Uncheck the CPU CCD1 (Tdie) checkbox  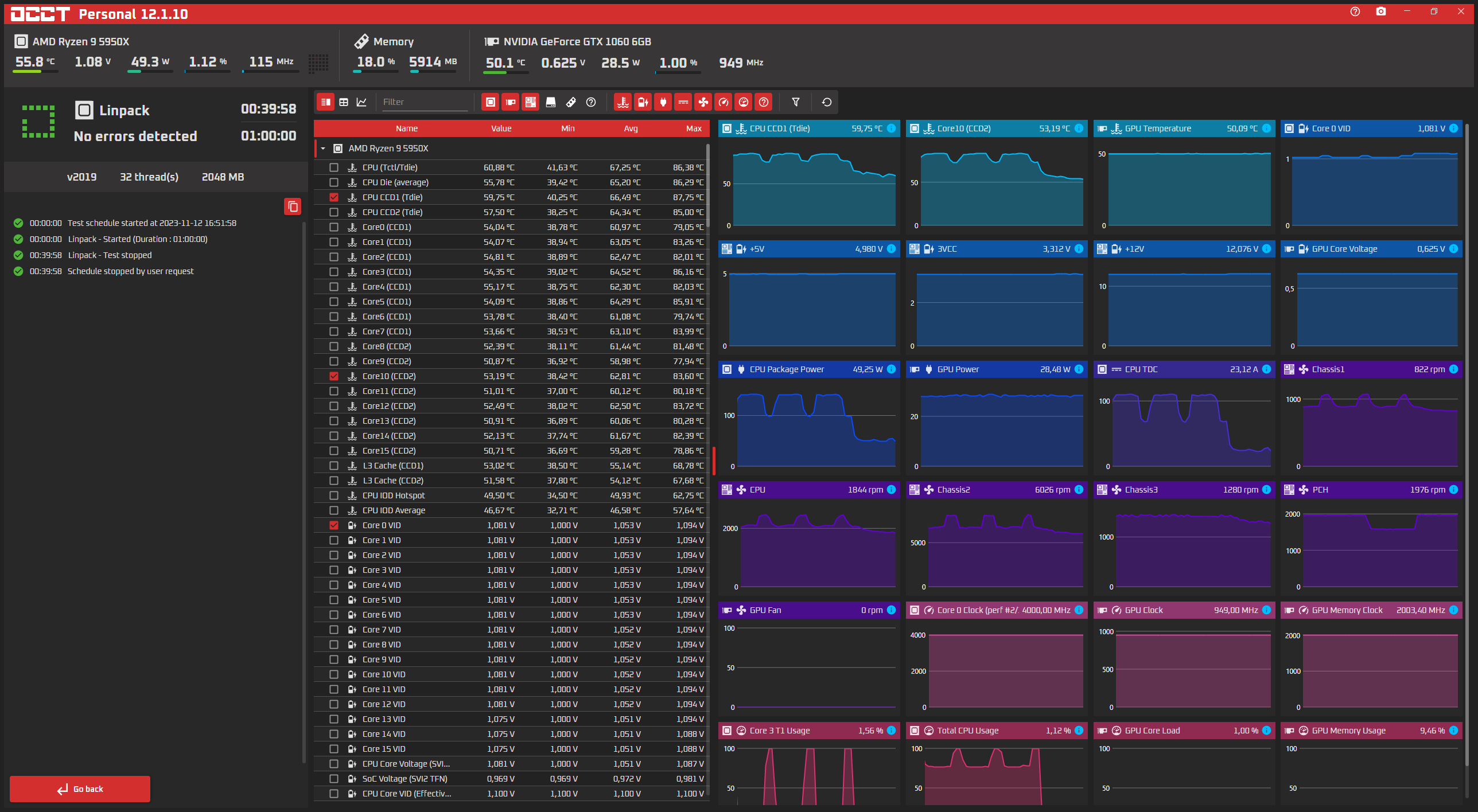[x=334, y=197]
